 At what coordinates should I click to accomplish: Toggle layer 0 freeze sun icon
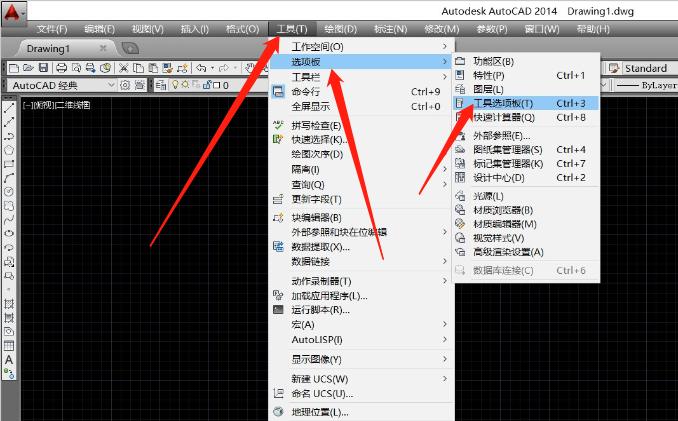(185, 85)
